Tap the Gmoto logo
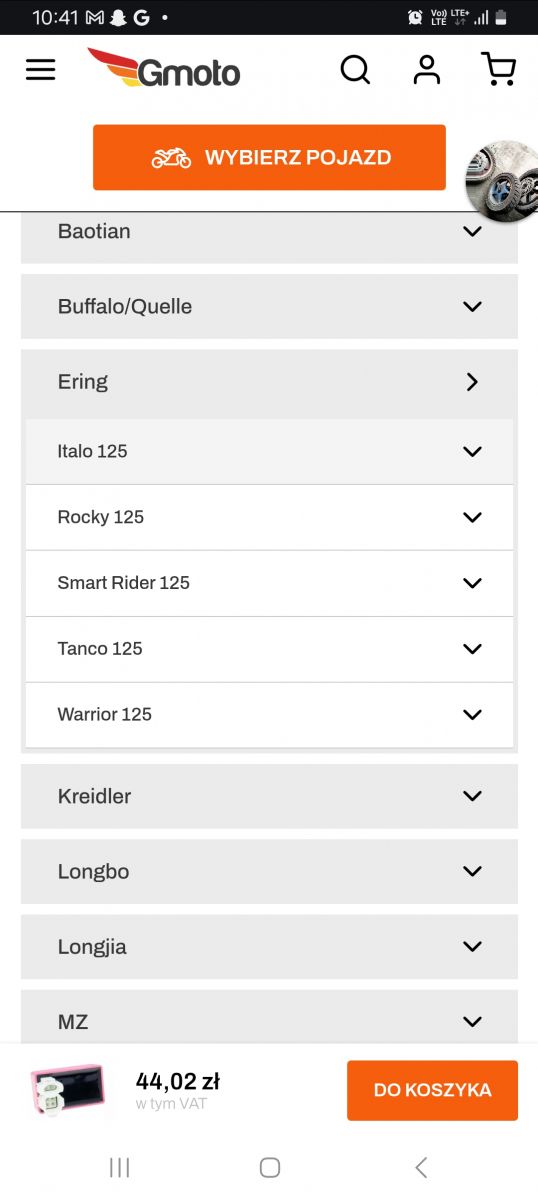The image size is (538, 1200). click(x=164, y=68)
